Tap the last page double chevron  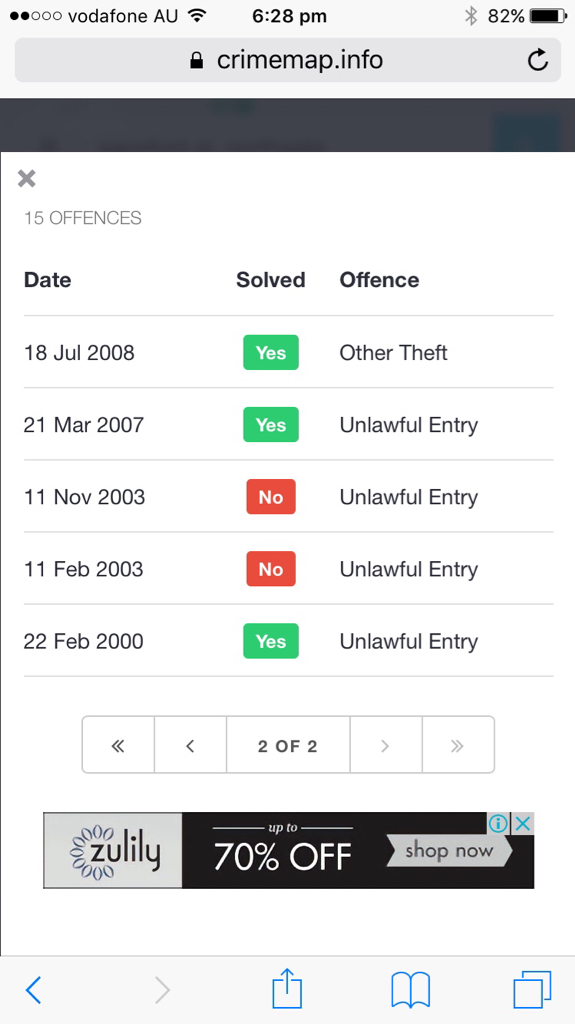pos(458,745)
